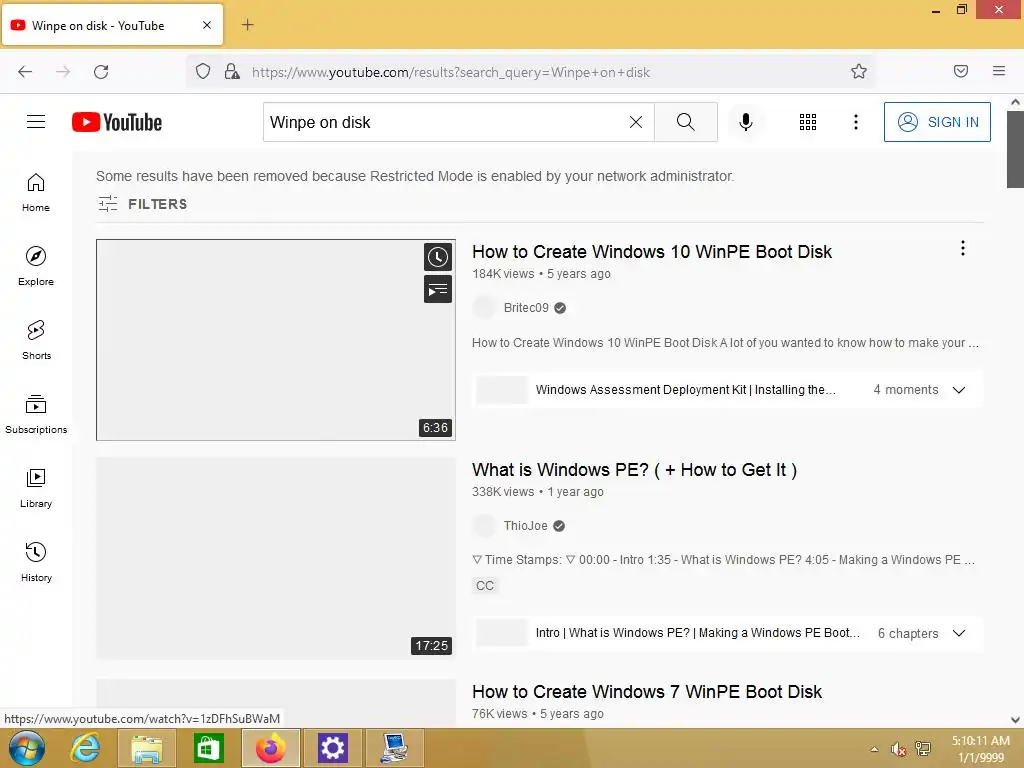Open the Britec09 channel

pyautogui.click(x=526, y=308)
